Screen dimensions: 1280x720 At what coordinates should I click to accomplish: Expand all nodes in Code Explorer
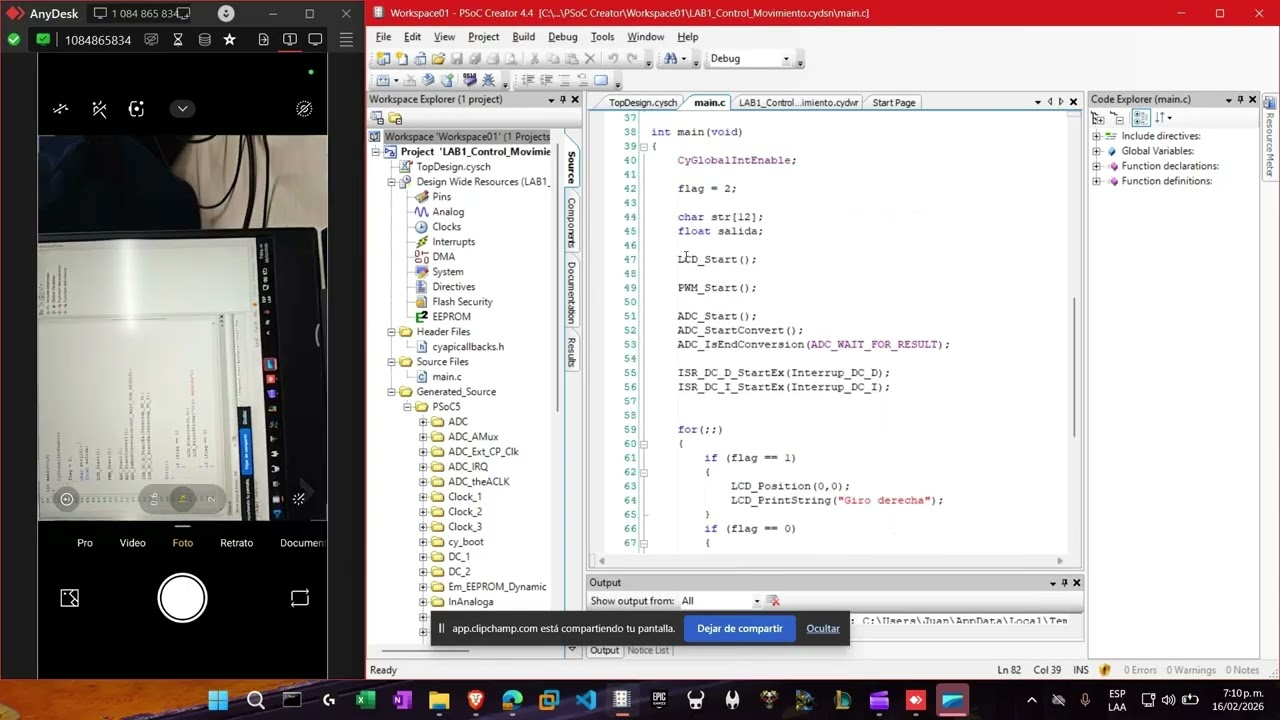[1097, 118]
